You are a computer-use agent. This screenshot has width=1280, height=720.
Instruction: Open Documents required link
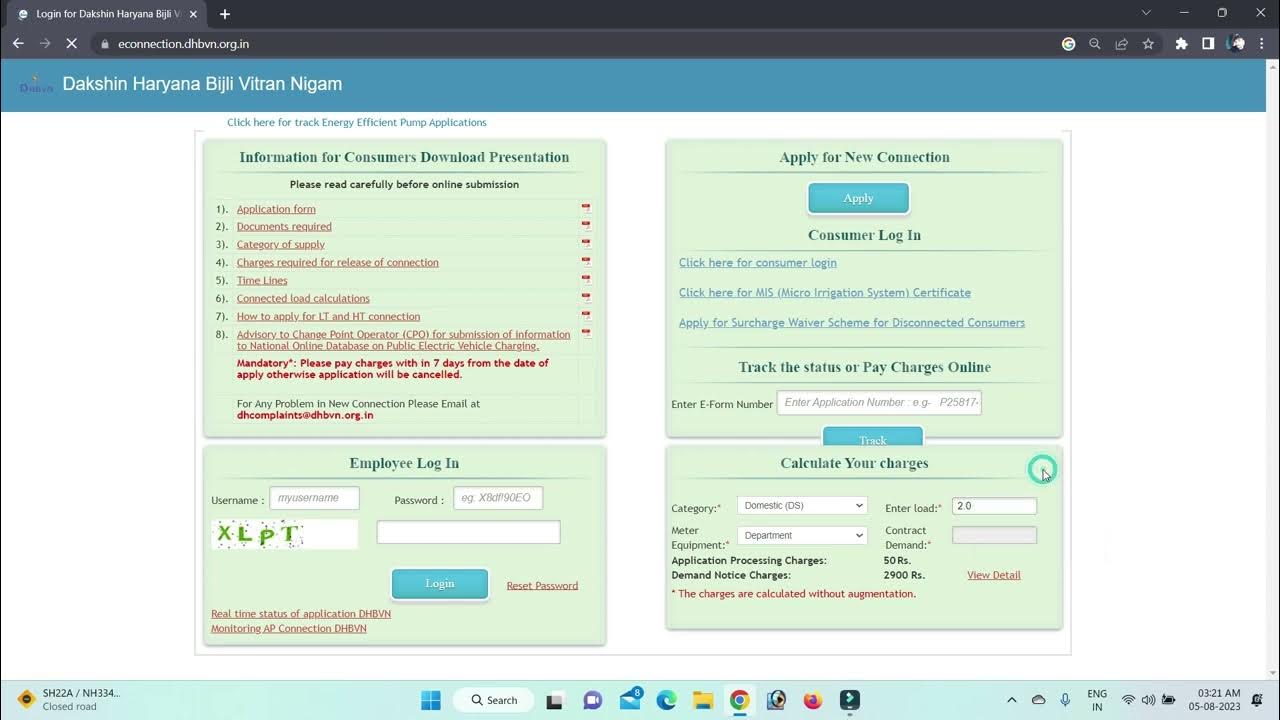point(284,226)
